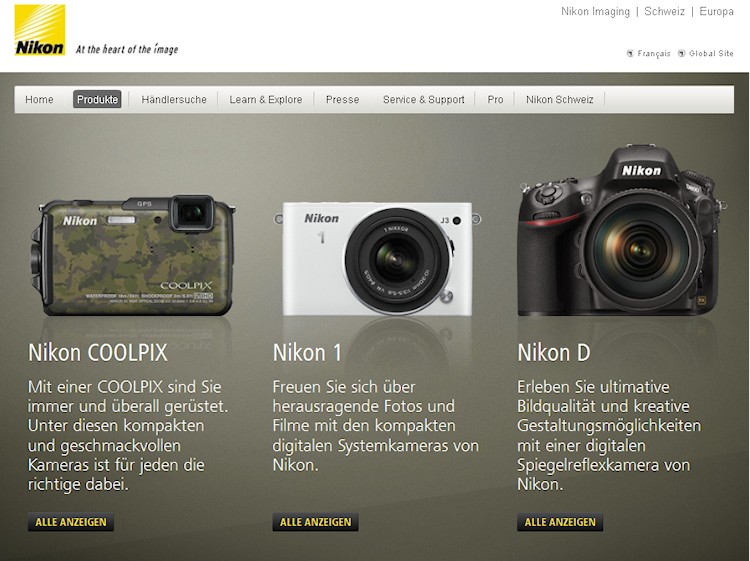The width and height of the screenshot is (750, 561).
Task: Click Alle Anzeigen under Nikon 1
Action: pos(316,522)
